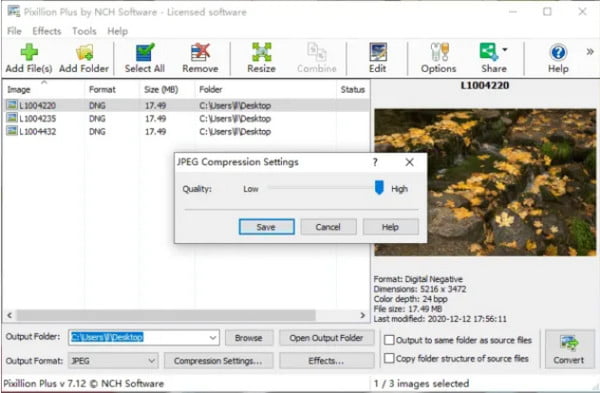Viewport: 600px width, 393px height.
Task: Select the L1004432 file row
Action: tap(186, 131)
